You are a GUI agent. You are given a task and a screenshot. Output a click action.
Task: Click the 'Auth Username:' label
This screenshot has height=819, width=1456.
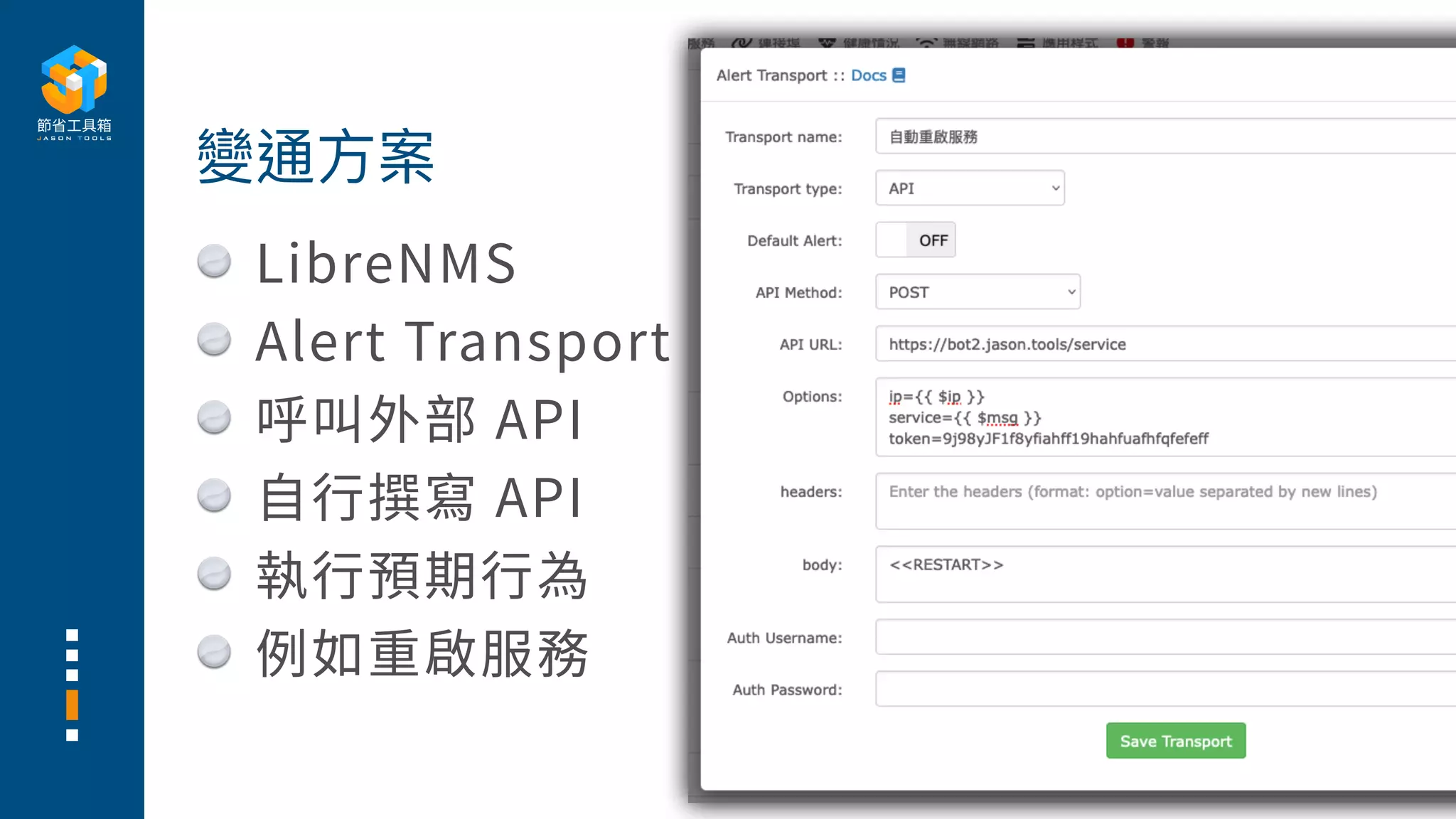coord(784,638)
